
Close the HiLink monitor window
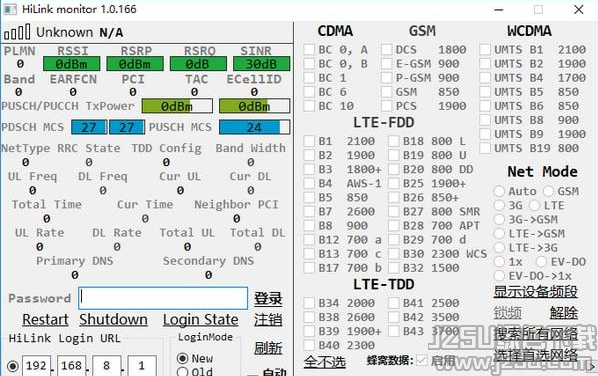tap(579, 10)
